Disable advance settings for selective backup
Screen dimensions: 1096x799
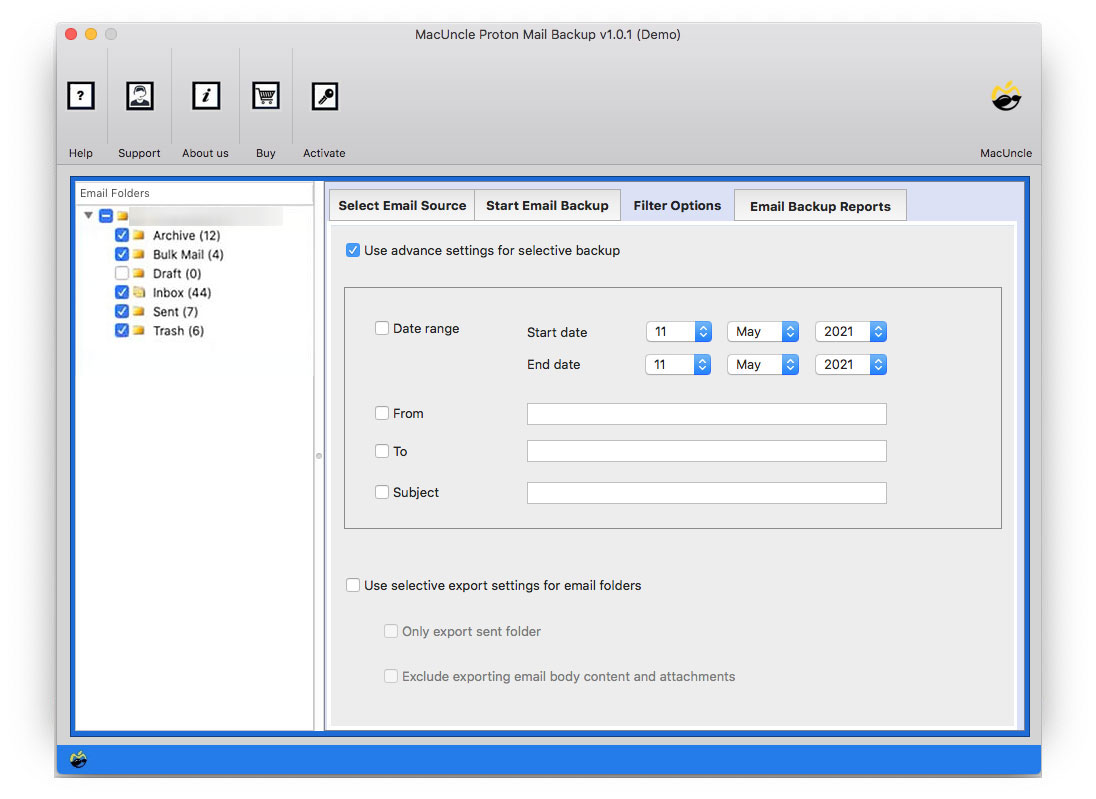coord(353,250)
